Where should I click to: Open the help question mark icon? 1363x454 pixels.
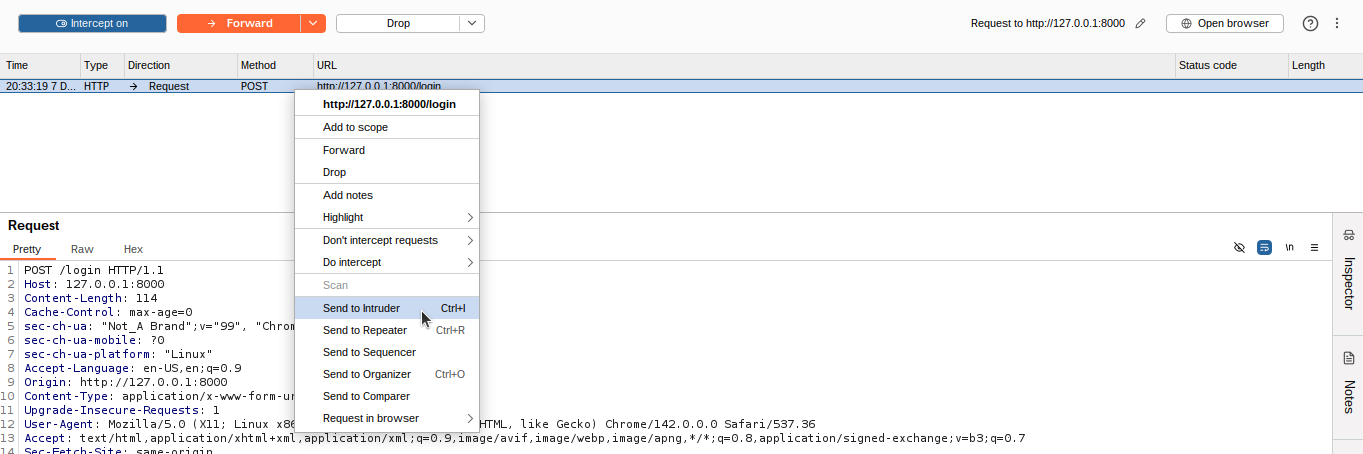click(x=1310, y=23)
